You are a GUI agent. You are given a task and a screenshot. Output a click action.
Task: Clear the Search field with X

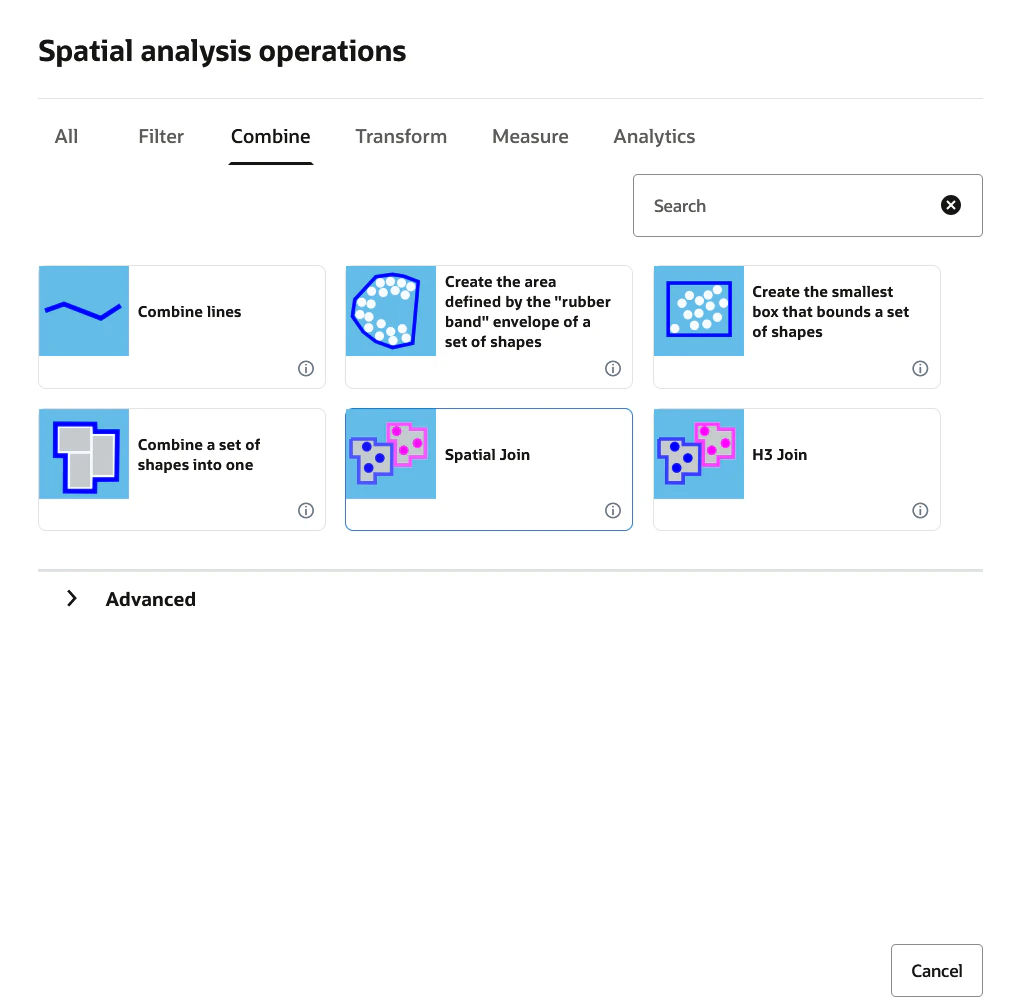tap(951, 206)
